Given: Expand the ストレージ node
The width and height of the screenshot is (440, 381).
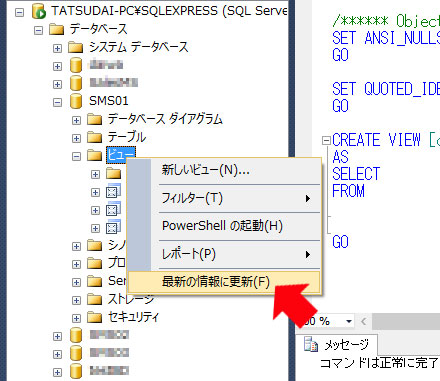Looking at the screenshot, I should (76, 300).
